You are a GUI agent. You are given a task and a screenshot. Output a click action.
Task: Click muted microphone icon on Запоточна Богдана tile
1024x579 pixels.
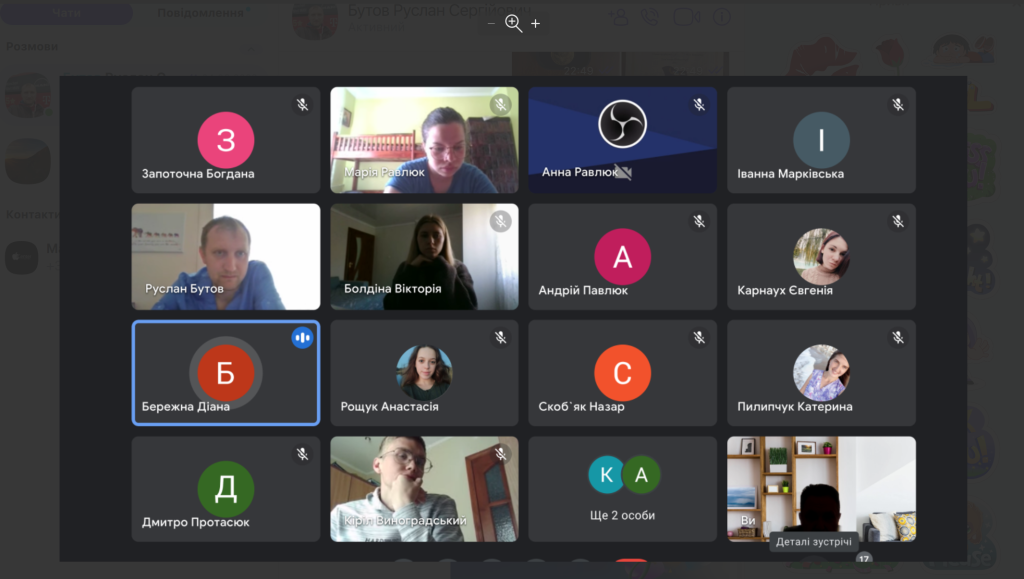coord(302,104)
